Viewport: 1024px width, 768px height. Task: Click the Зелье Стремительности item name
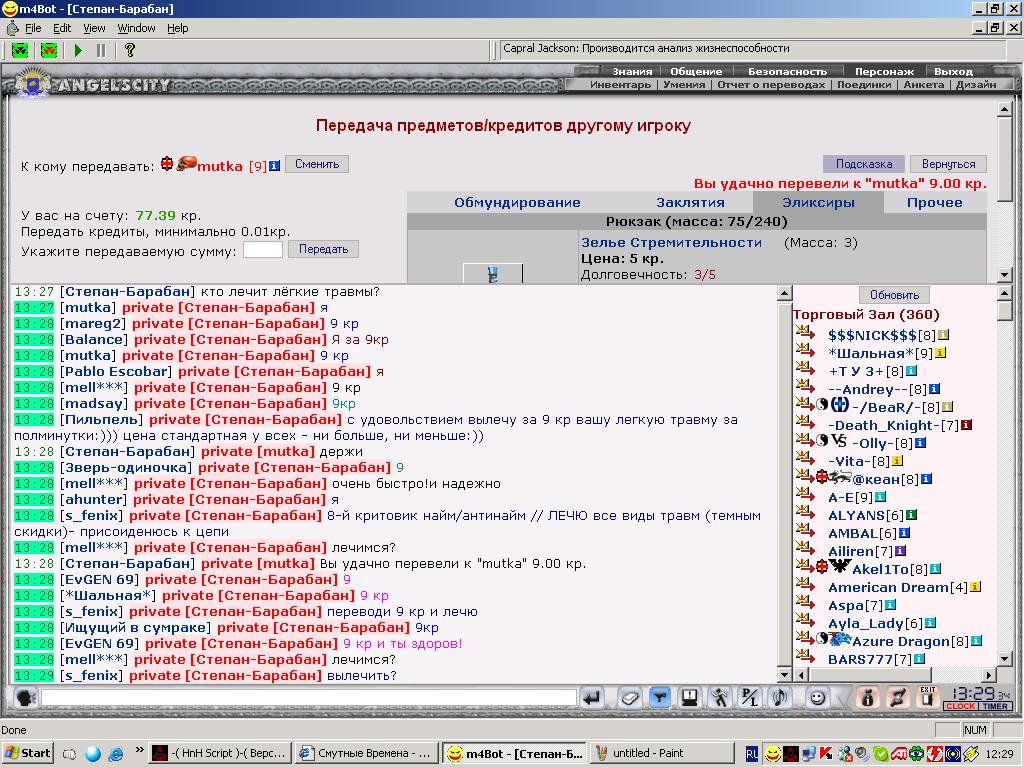tap(671, 242)
